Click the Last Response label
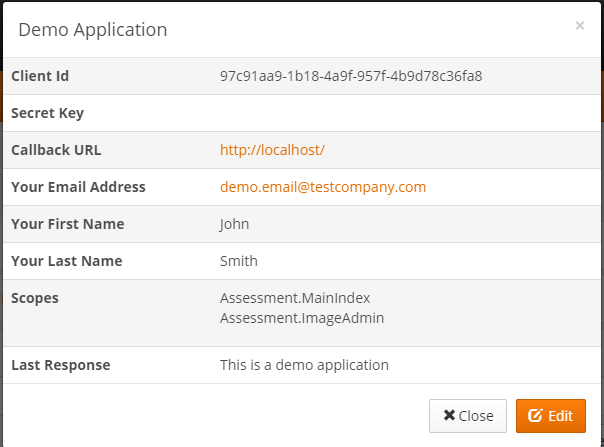The width and height of the screenshot is (604, 447). (61, 365)
